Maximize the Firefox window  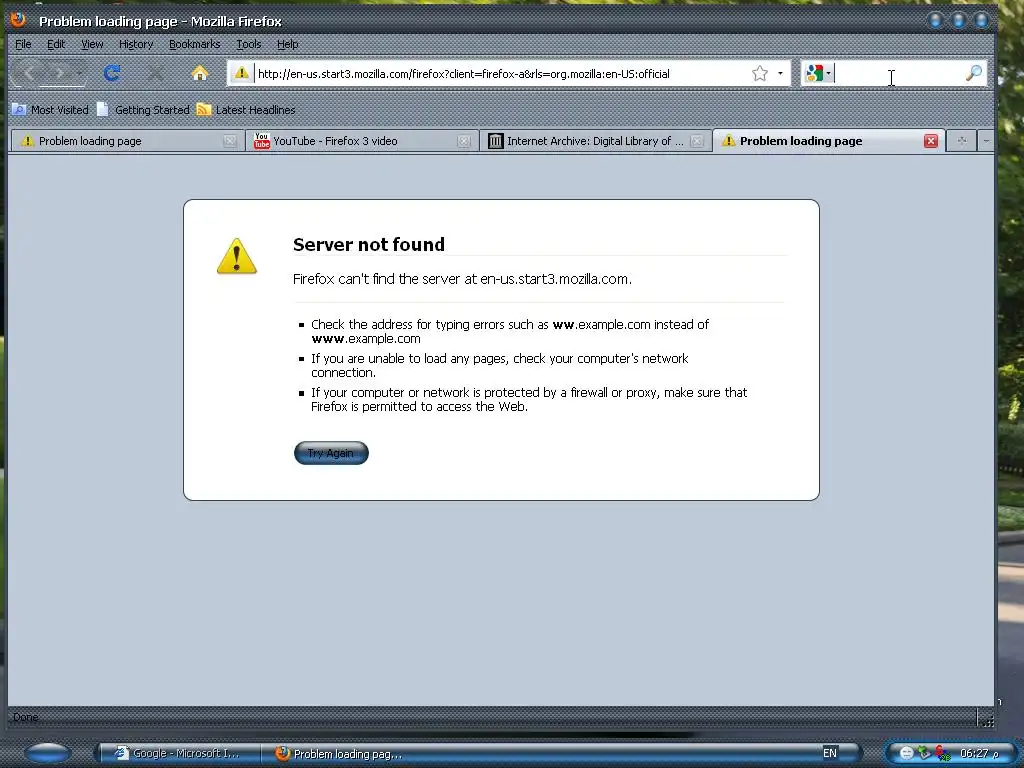pyautogui.click(x=958, y=20)
